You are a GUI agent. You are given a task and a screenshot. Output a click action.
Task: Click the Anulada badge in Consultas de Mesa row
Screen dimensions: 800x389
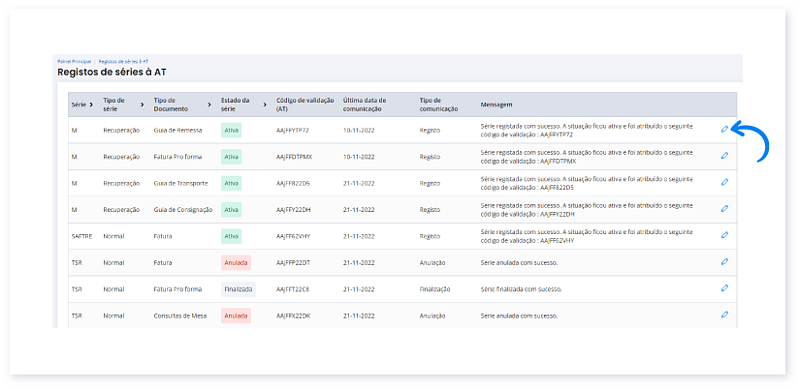236,316
